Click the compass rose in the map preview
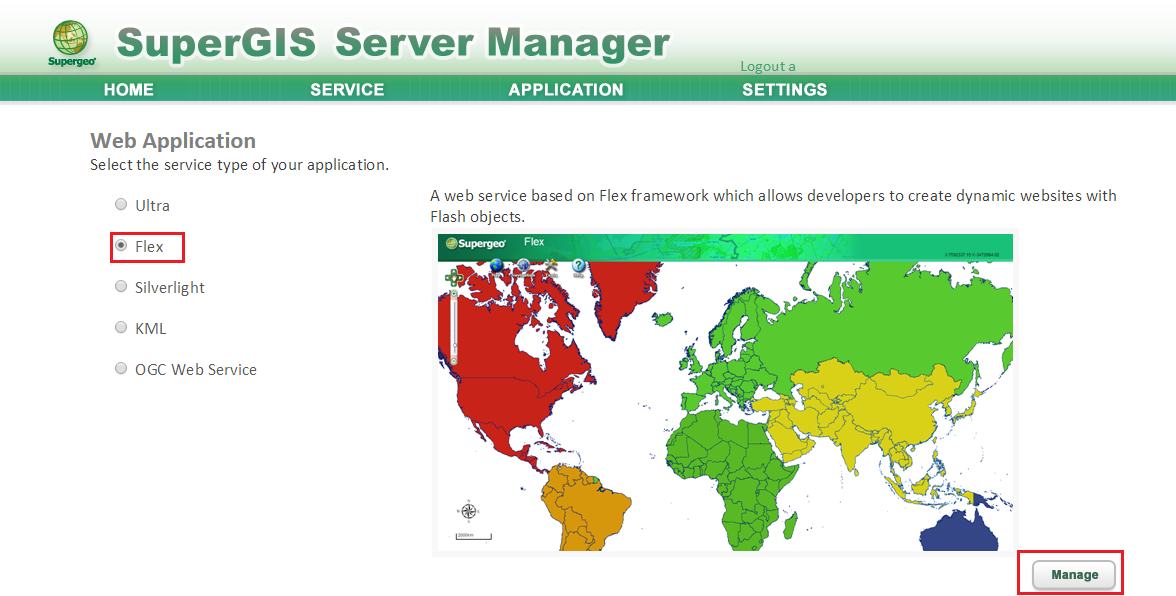The image size is (1176, 596). point(469,511)
